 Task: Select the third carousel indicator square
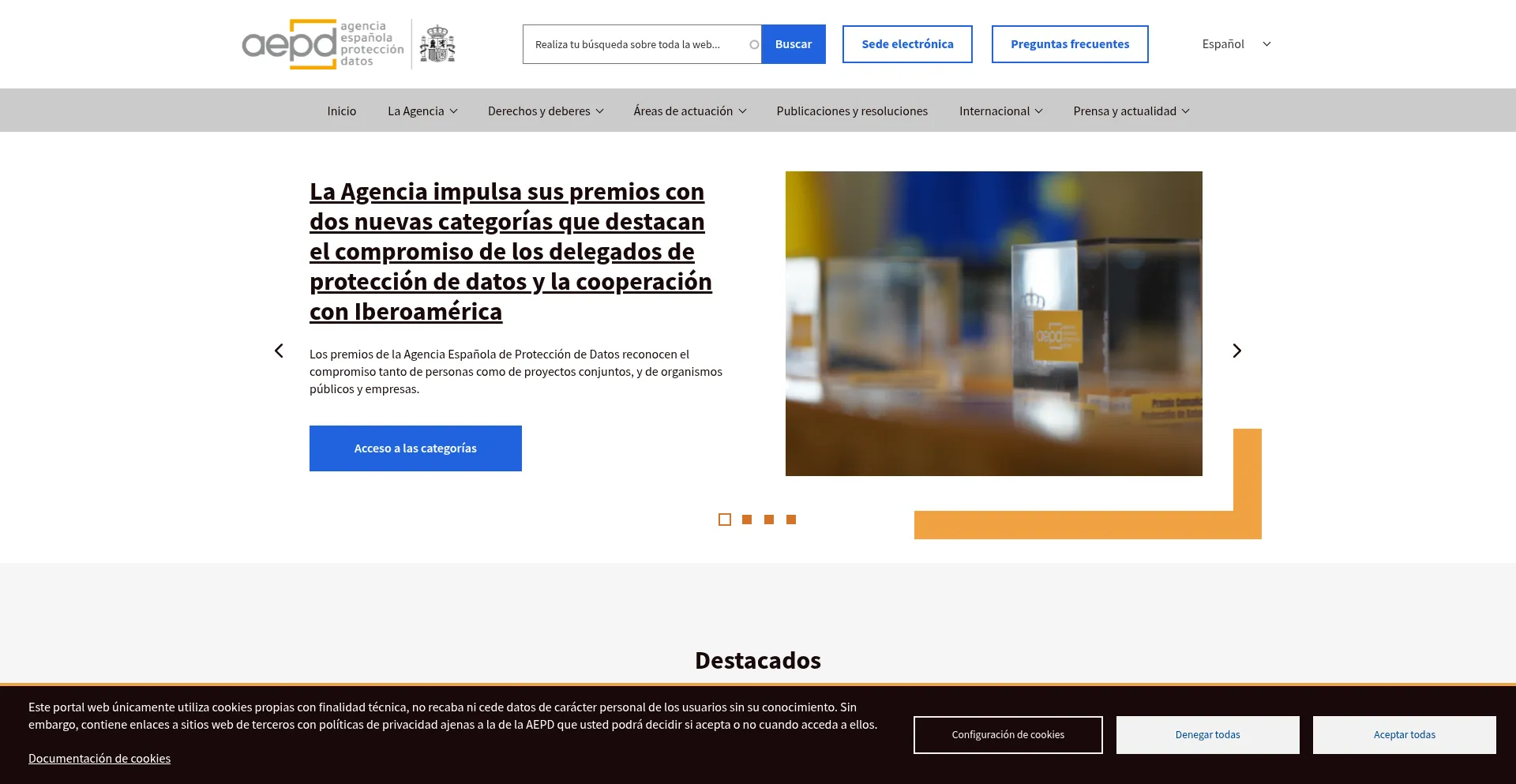click(769, 520)
